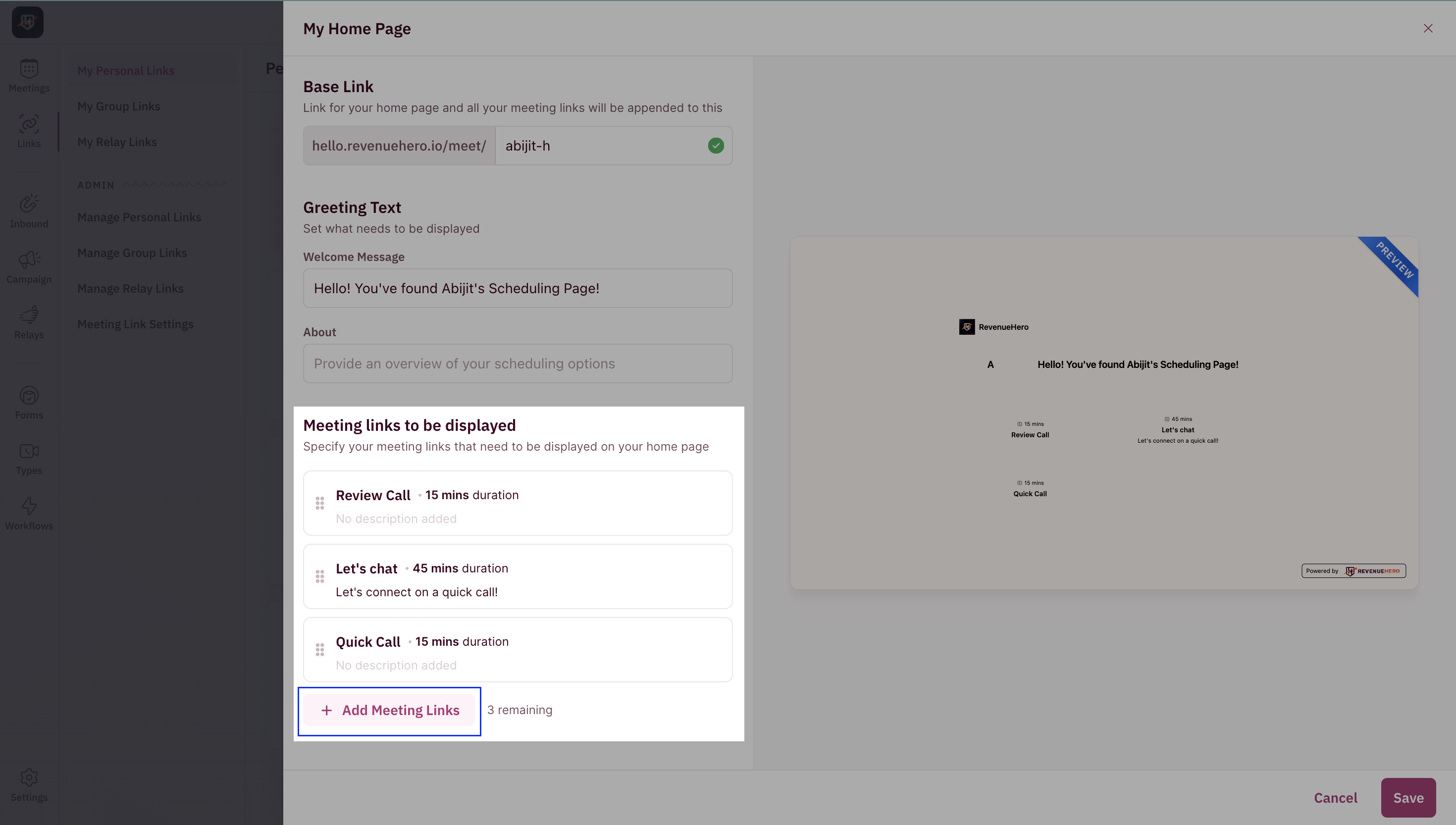Go to My Relay Links

pos(117,142)
